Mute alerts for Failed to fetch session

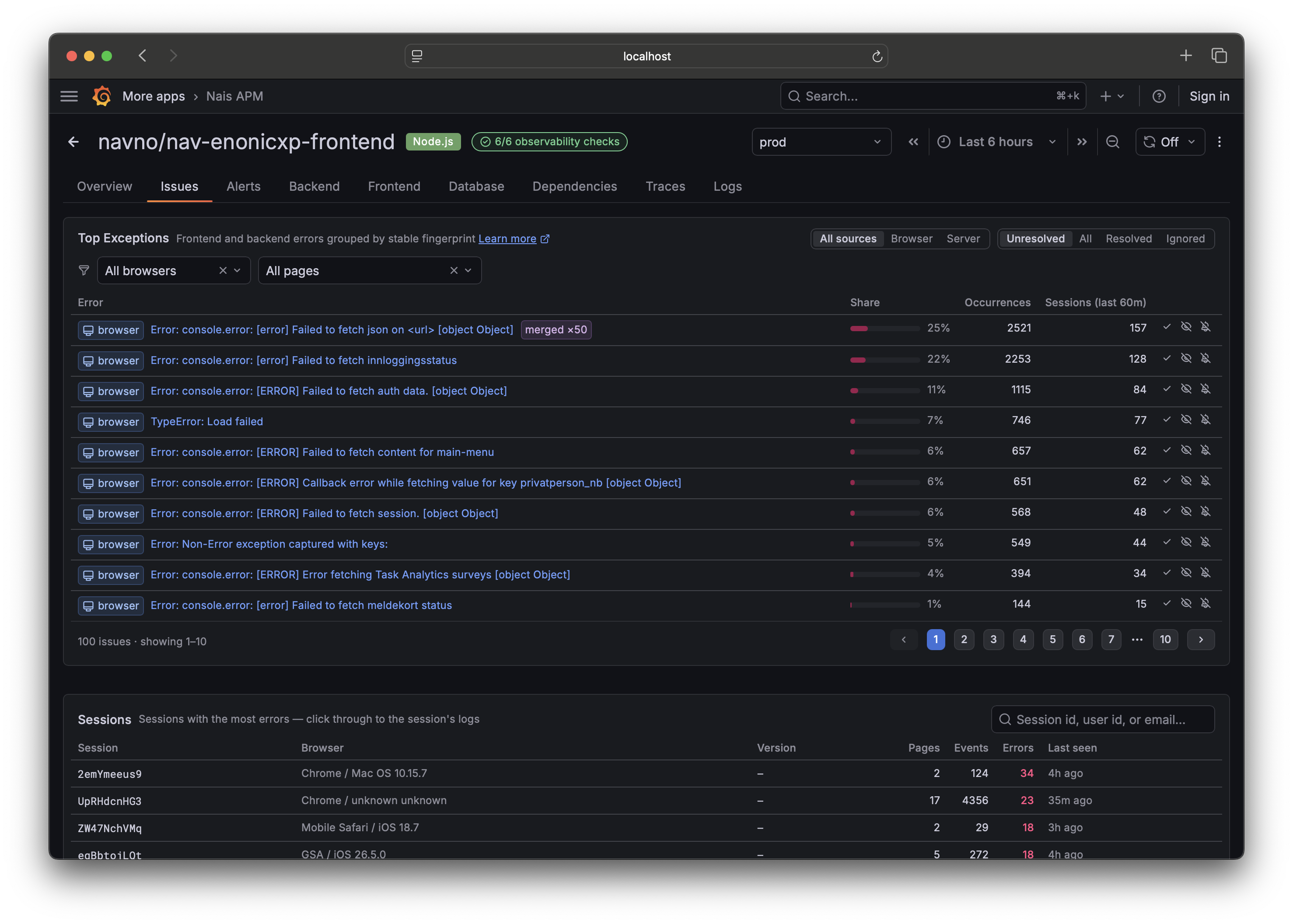pos(1205,511)
